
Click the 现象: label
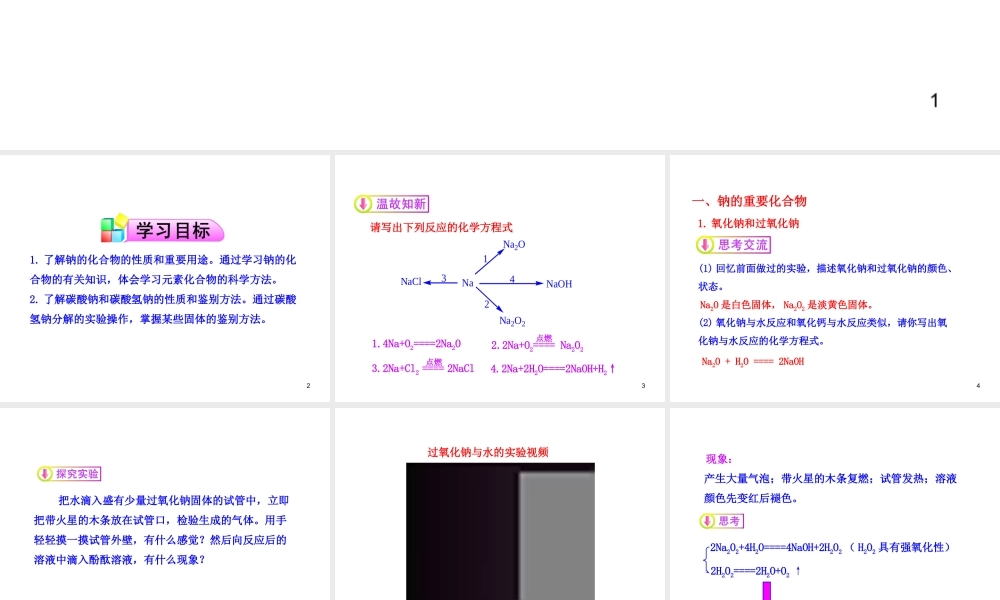coord(719,458)
